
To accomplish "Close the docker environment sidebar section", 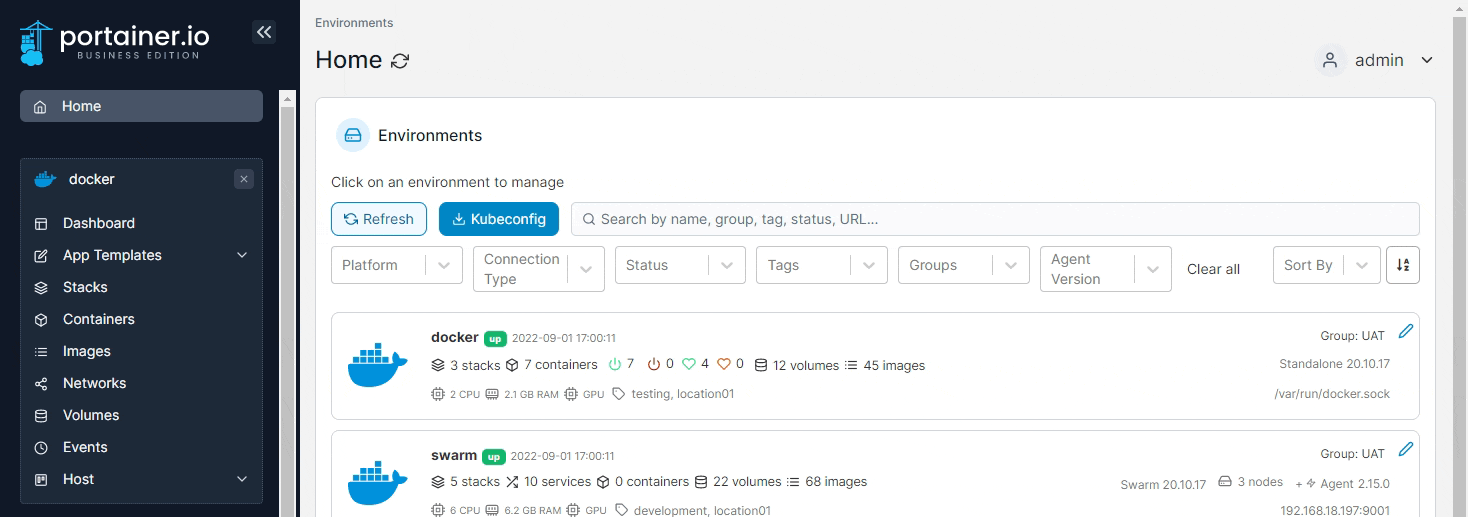I will coord(244,179).
